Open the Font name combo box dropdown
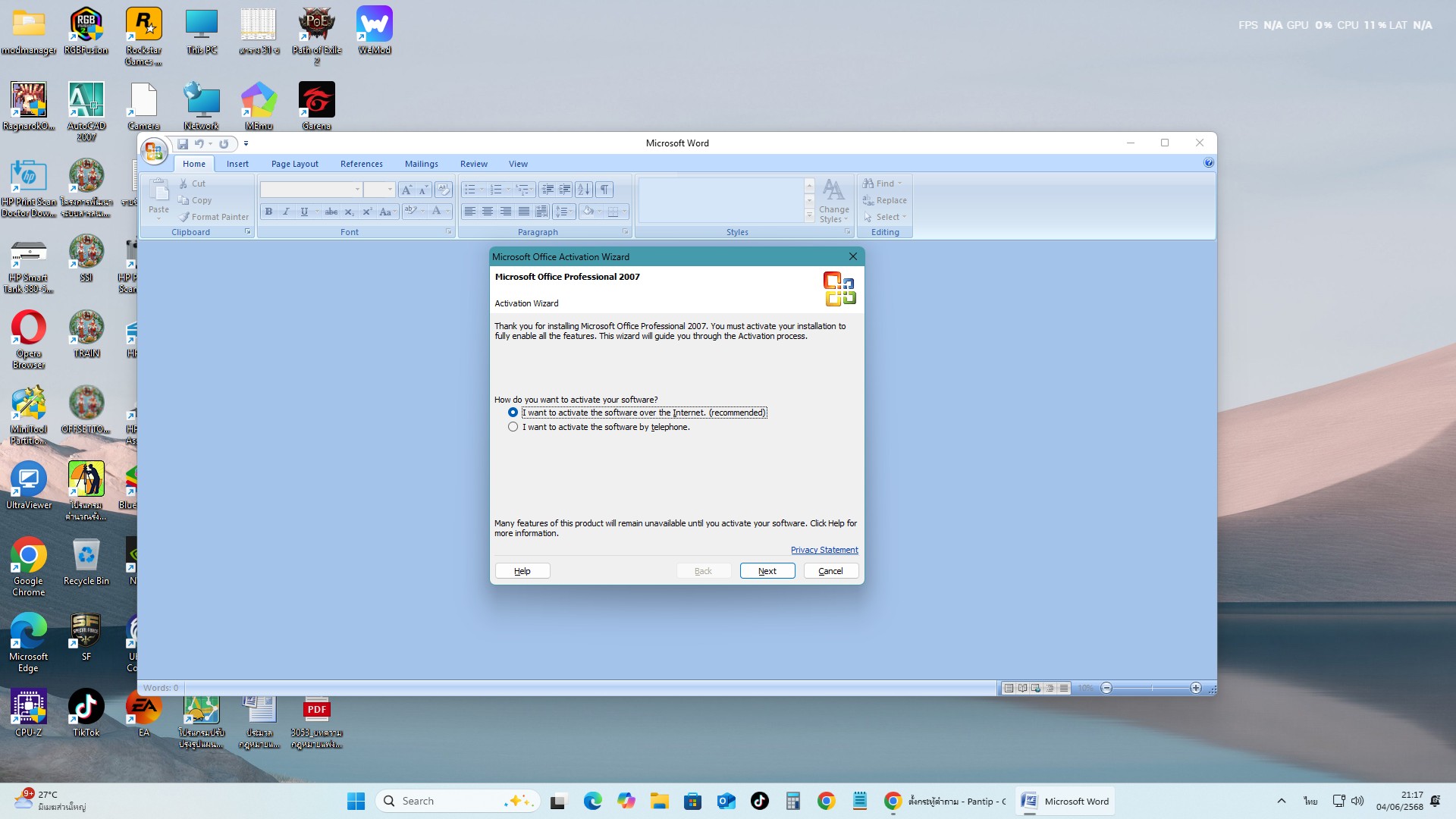Image resolution: width=1456 pixels, height=819 pixels. coord(357,190)
